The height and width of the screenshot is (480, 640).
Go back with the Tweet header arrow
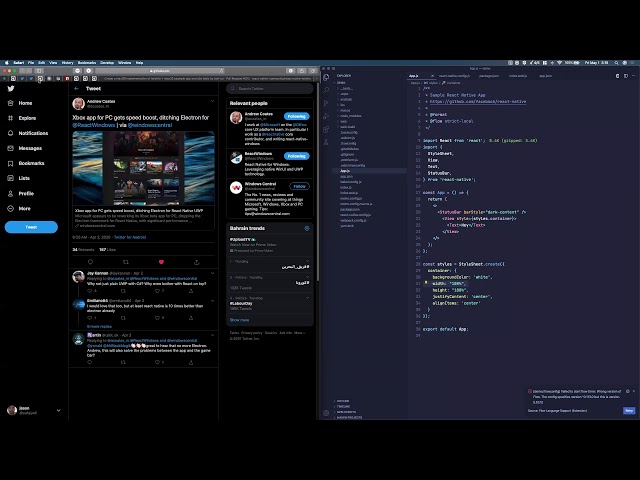pyautogui.click(x=76, y=88)
